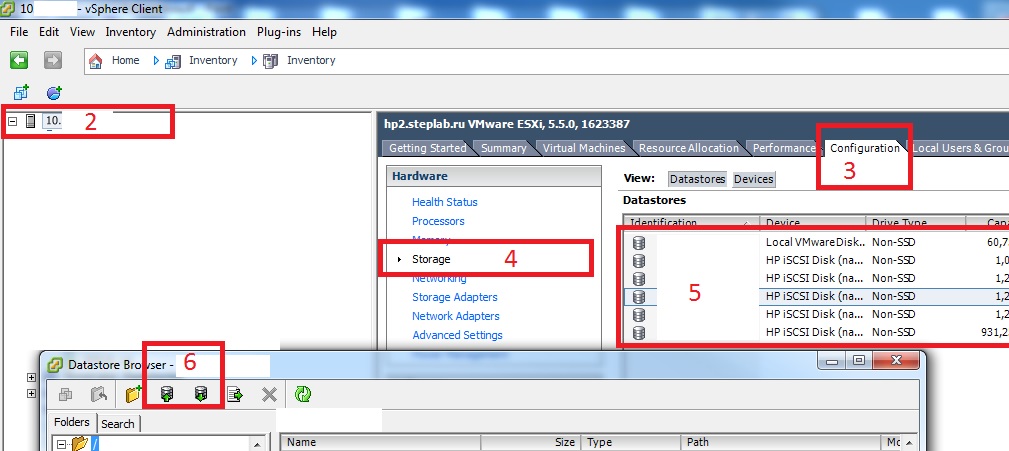Click the grayed Cut/Move-back icon in Datastore Browser
Viewport: 1009px width, 451px height.
tap(98, 394)
